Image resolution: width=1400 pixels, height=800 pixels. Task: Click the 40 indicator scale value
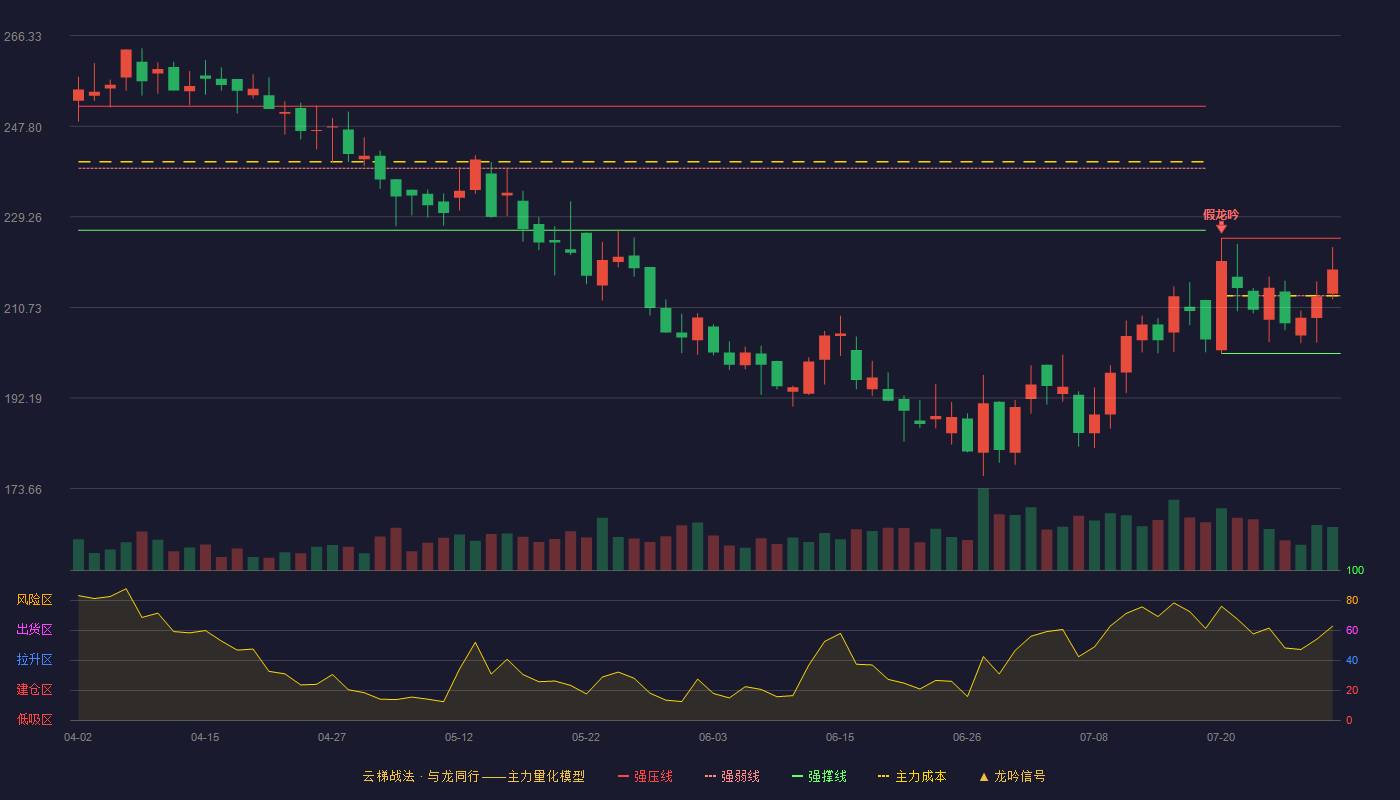[x=1352, y=660]
